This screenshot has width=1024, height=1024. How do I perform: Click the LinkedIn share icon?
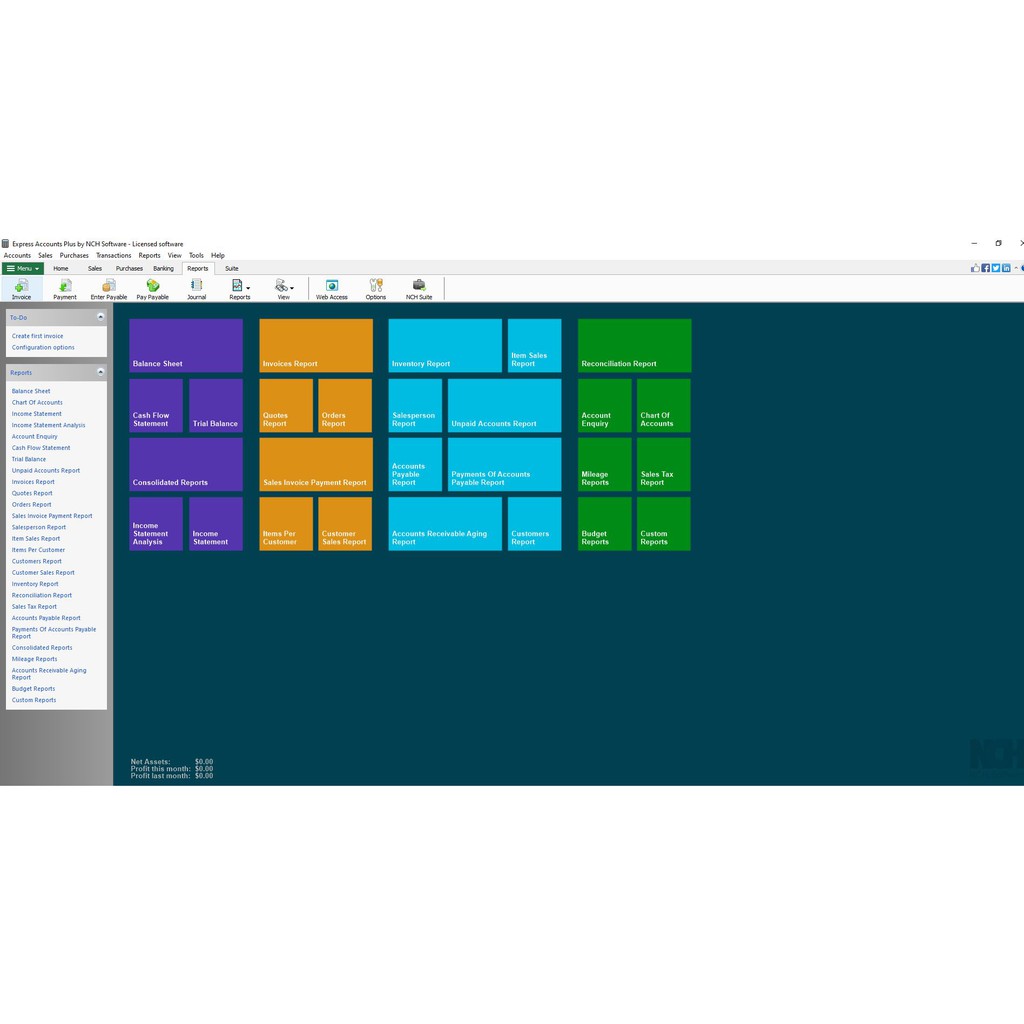[x=1006, y=268]
